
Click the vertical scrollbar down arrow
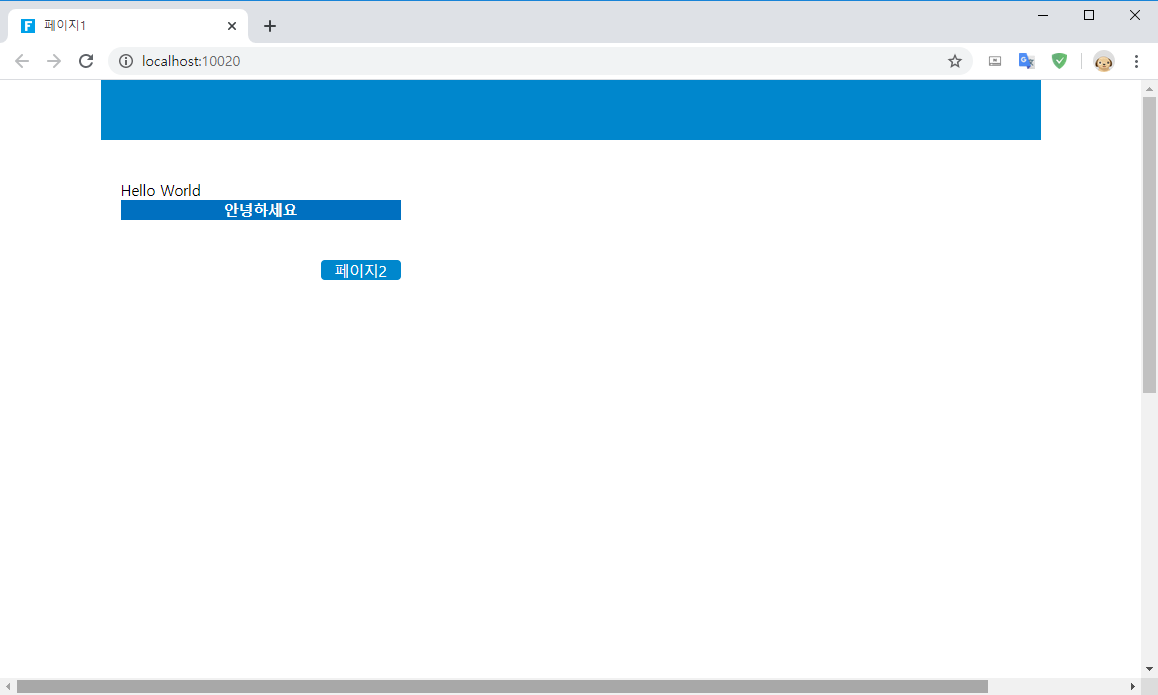1149,669
